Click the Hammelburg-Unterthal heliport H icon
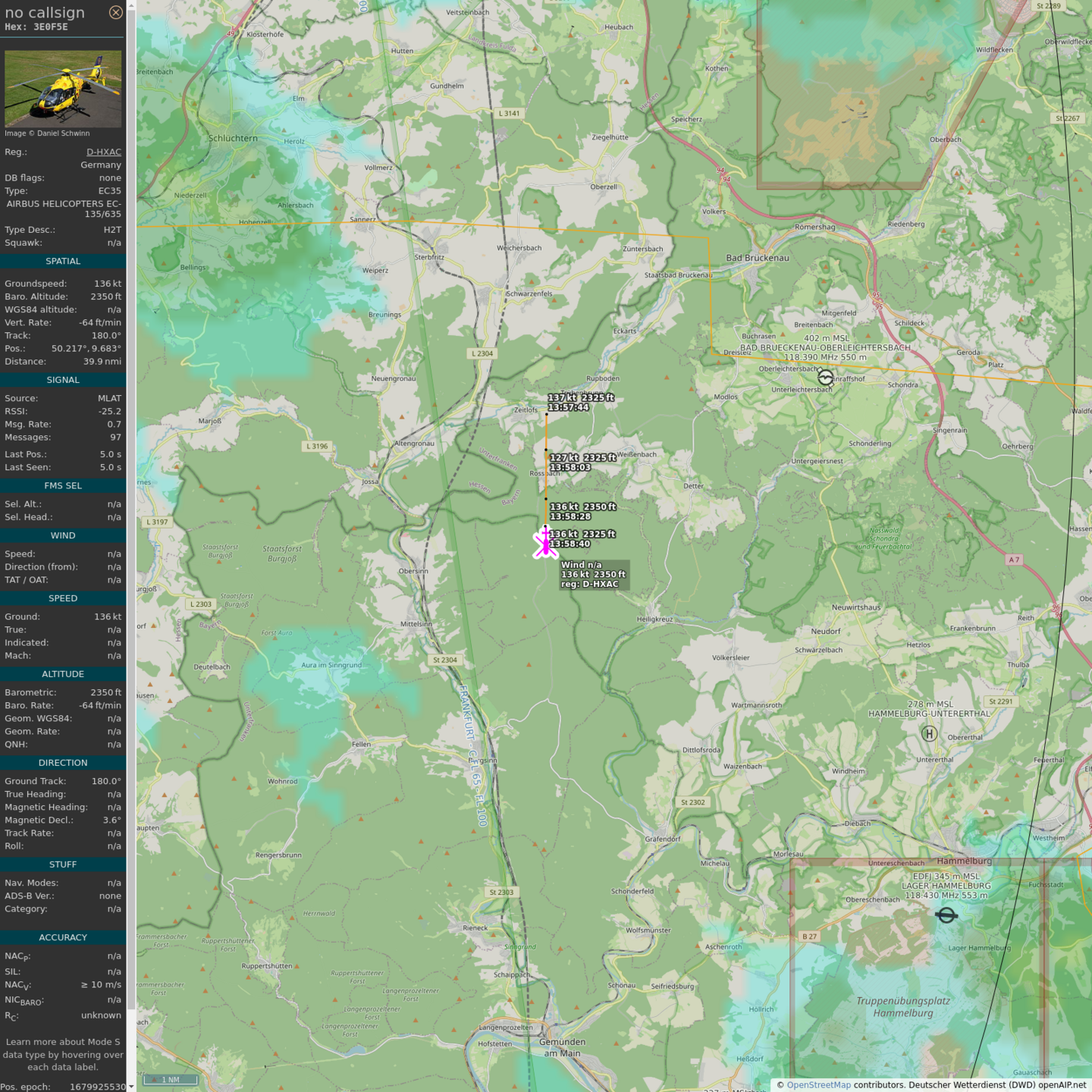Viewport: 1092px width, 1092px height. [929, 733]
